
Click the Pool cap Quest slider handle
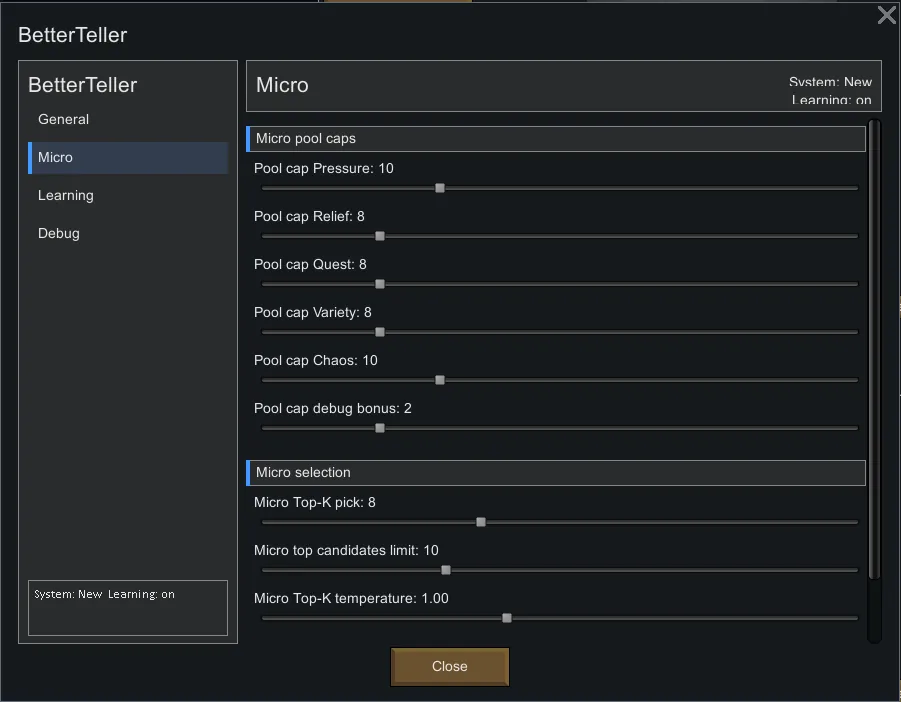pos(380,284)
